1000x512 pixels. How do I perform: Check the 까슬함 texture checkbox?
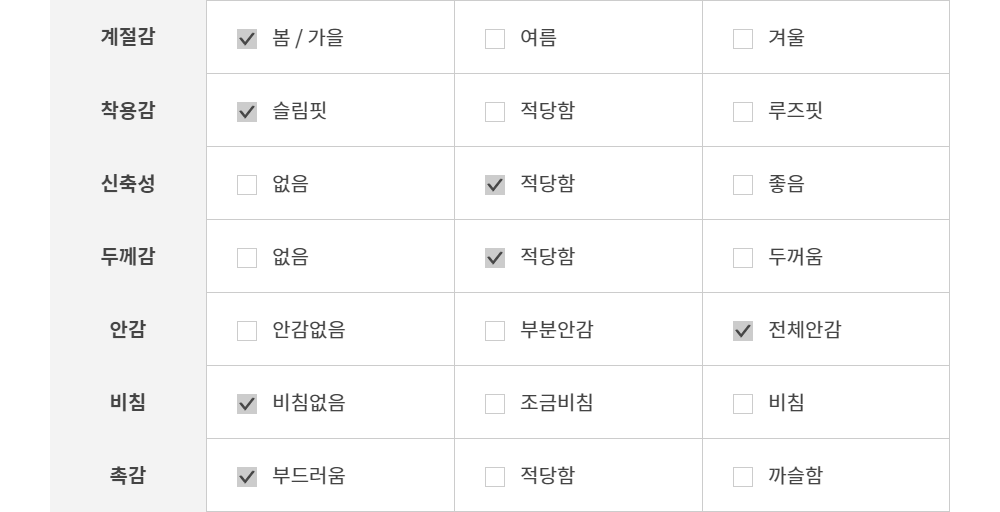pyautogui.click(x=743, y=477)
